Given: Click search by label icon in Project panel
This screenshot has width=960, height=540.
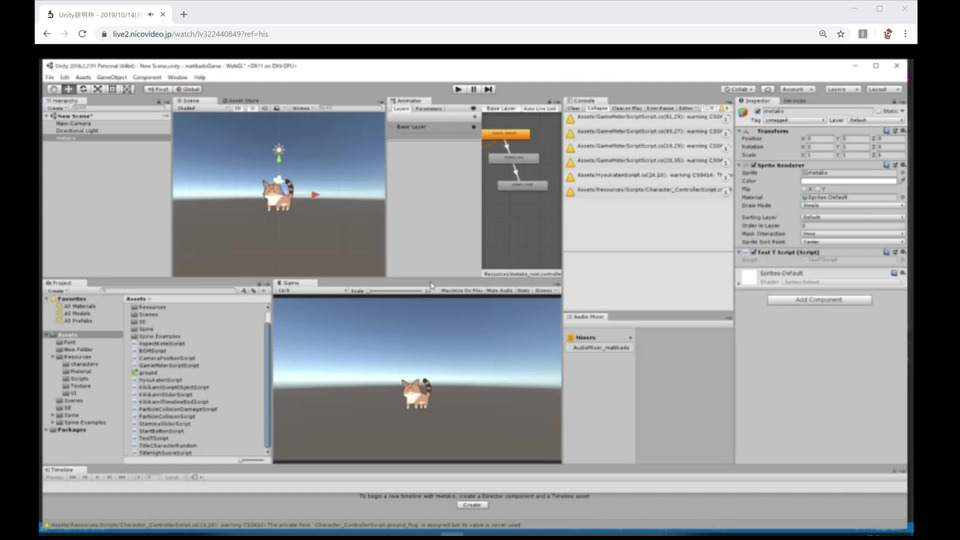Looking at the screenshot, I should pos(253,291).
